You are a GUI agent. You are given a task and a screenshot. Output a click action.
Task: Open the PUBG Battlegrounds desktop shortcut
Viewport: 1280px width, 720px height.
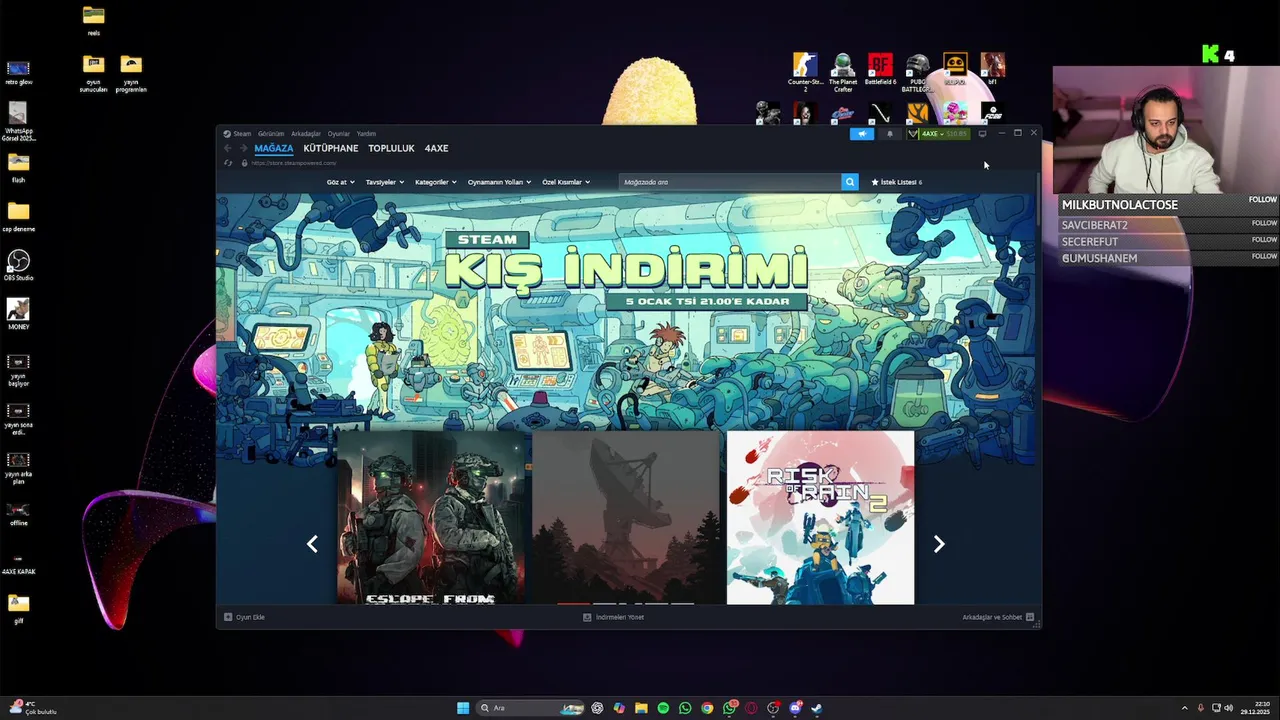(918, 73)
